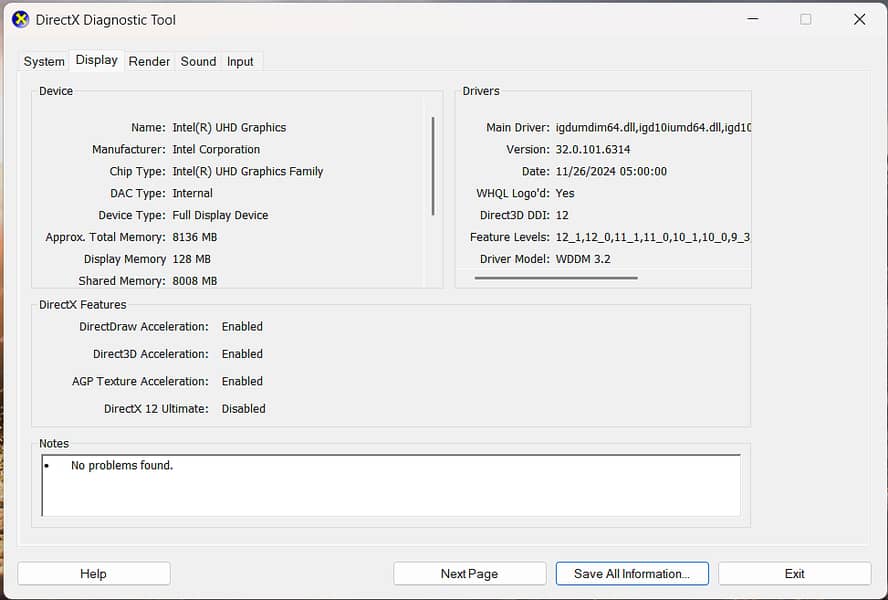Click 'Intel(R) UHD Graphics Family' chip type

click(247, 171)
